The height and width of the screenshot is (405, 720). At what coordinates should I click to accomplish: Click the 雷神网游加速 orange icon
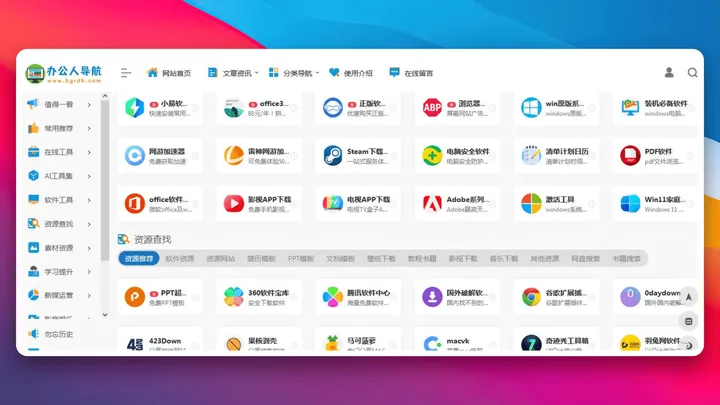[x=234, y=155]
